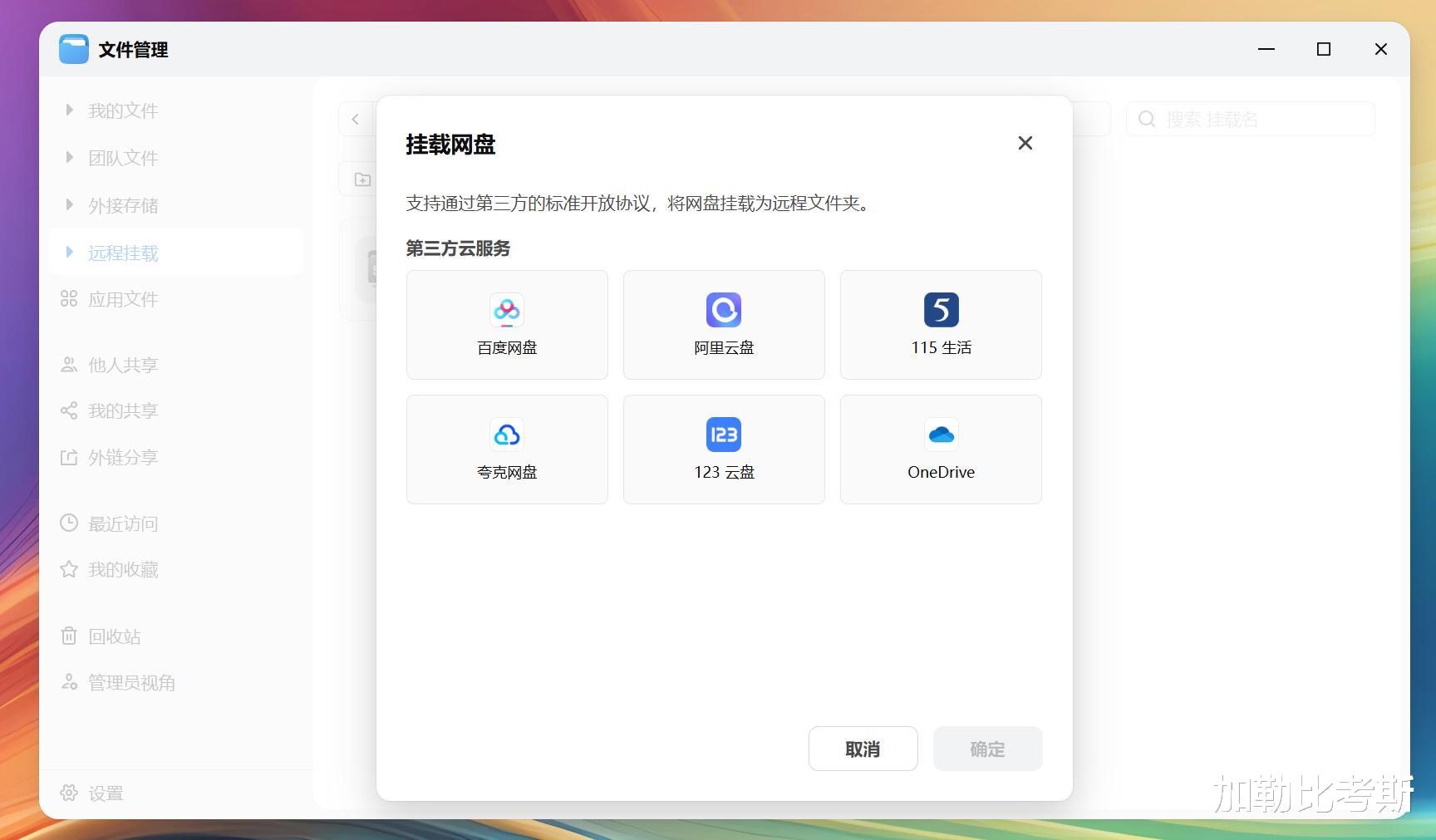Expand the 我的文件 tree arrow
This screenshot has width=1436, height=840.
pos(69,110)
